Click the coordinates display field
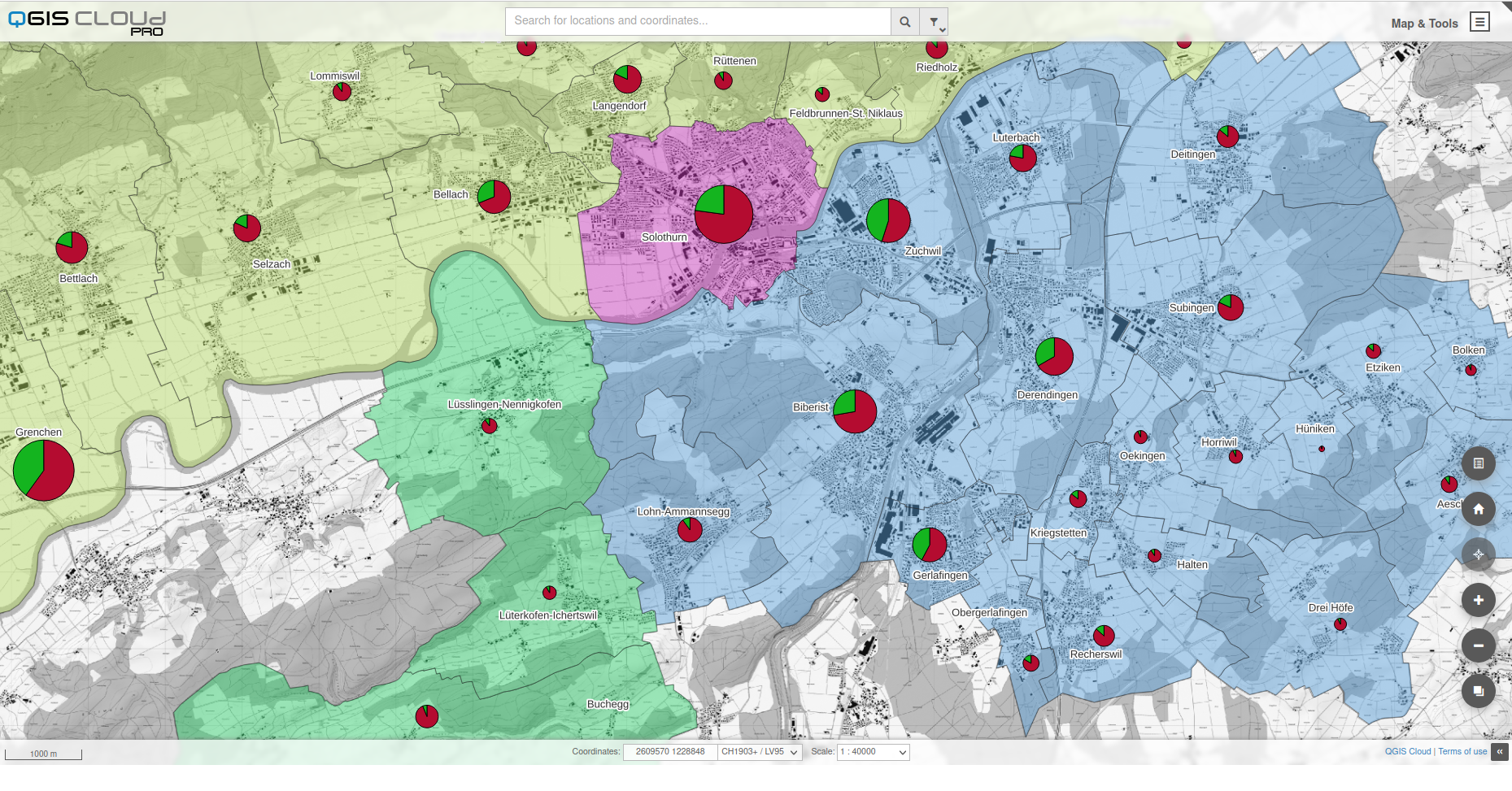Viewport: 1512px width, 791px height. 670,752
